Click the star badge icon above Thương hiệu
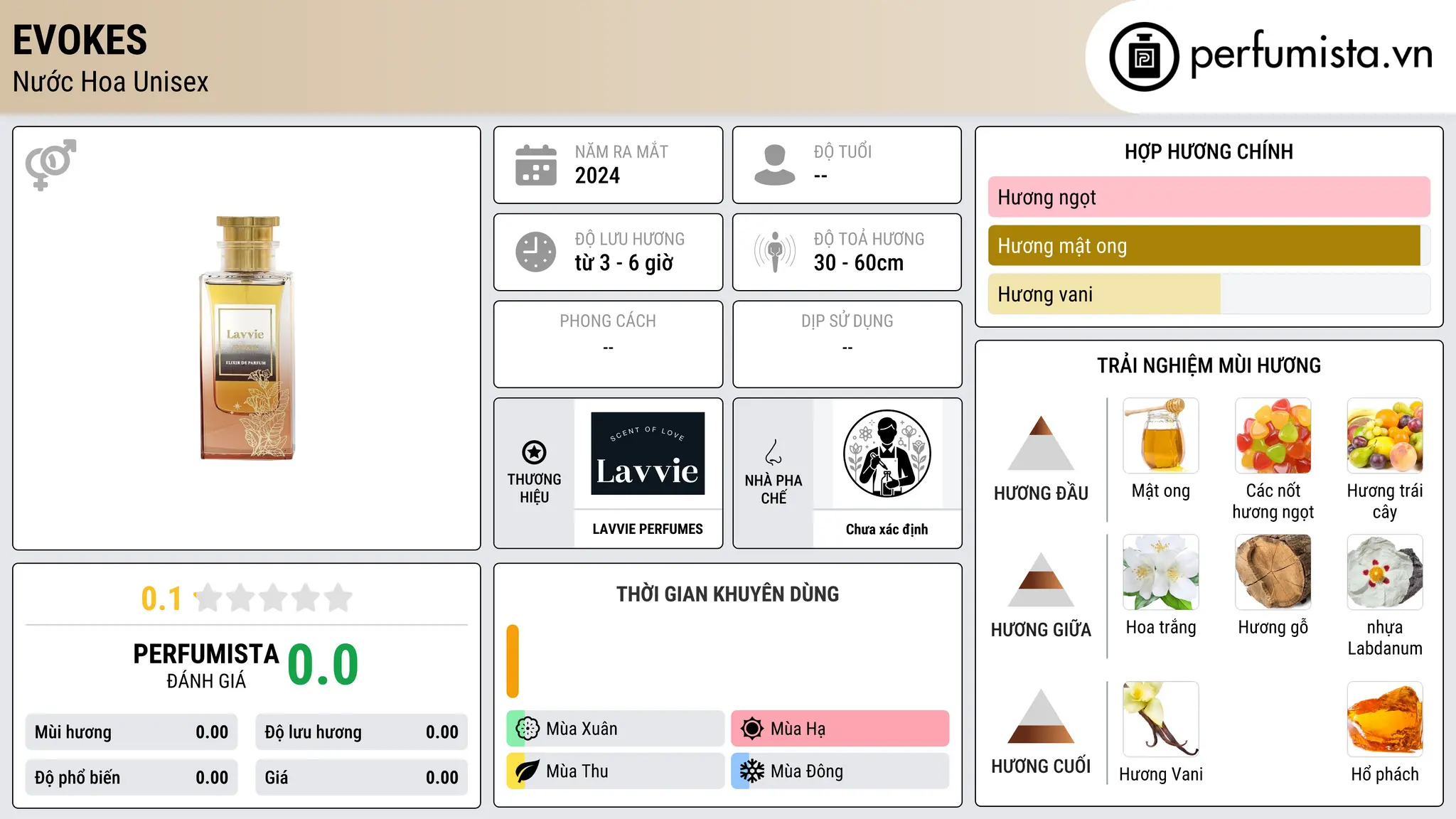Screen dimensions: 1456x819 pyautogui.click(x=534, y=452)
